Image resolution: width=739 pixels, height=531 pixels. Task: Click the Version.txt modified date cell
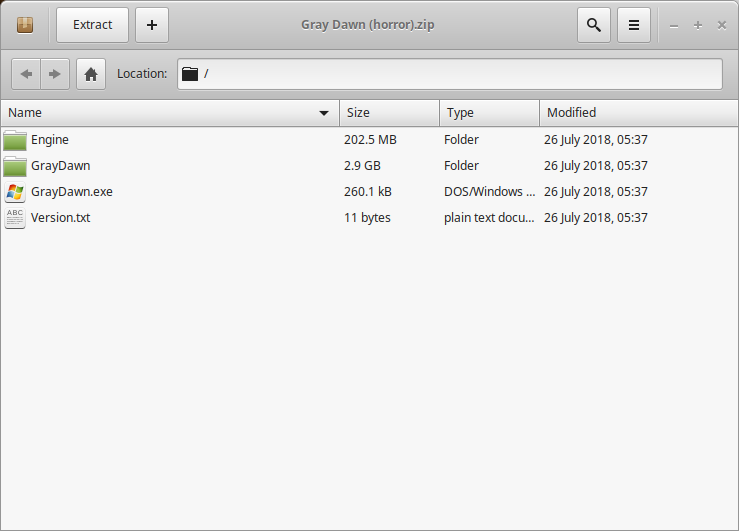tap(596, 218)
